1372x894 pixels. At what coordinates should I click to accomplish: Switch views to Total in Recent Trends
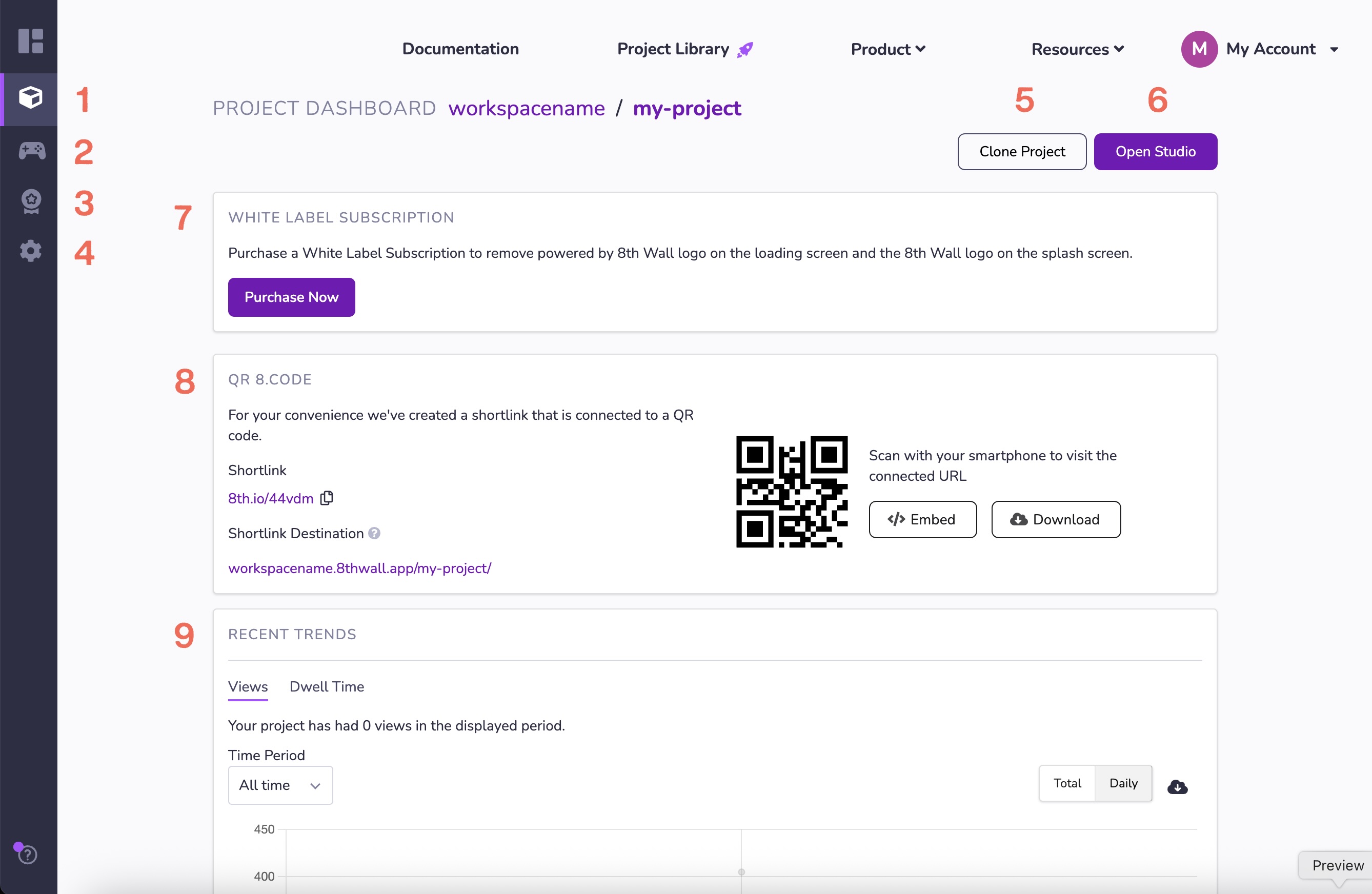pyautogui.click(x=1067, y=783)
